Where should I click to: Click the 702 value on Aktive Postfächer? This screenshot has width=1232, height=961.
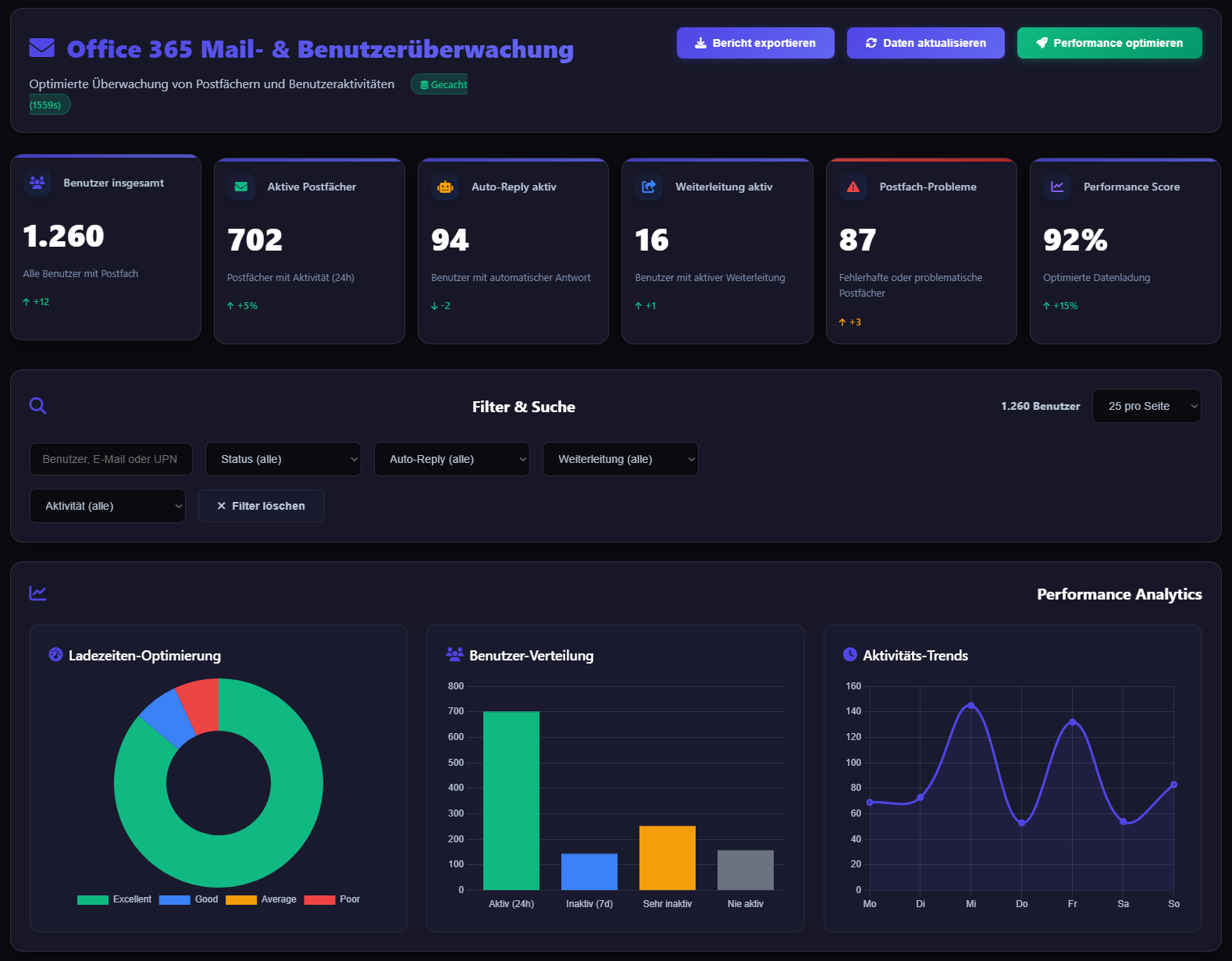[x=255, y=240]
